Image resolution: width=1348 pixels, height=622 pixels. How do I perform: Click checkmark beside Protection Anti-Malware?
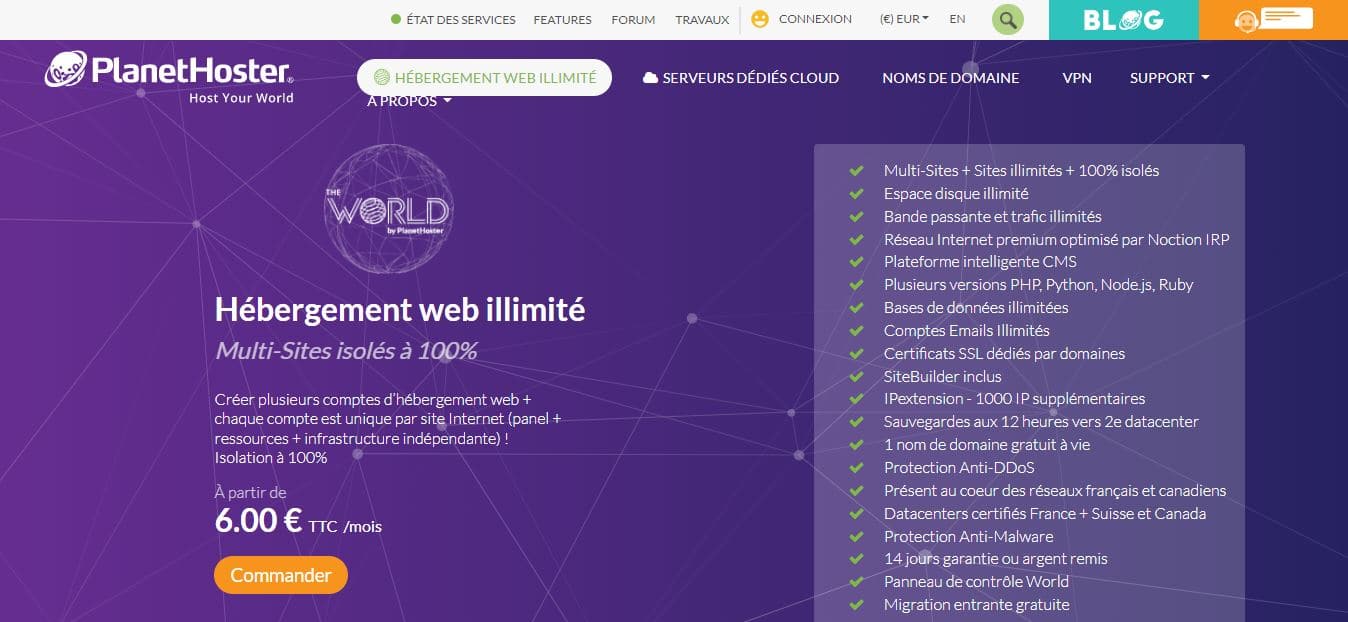856,537
